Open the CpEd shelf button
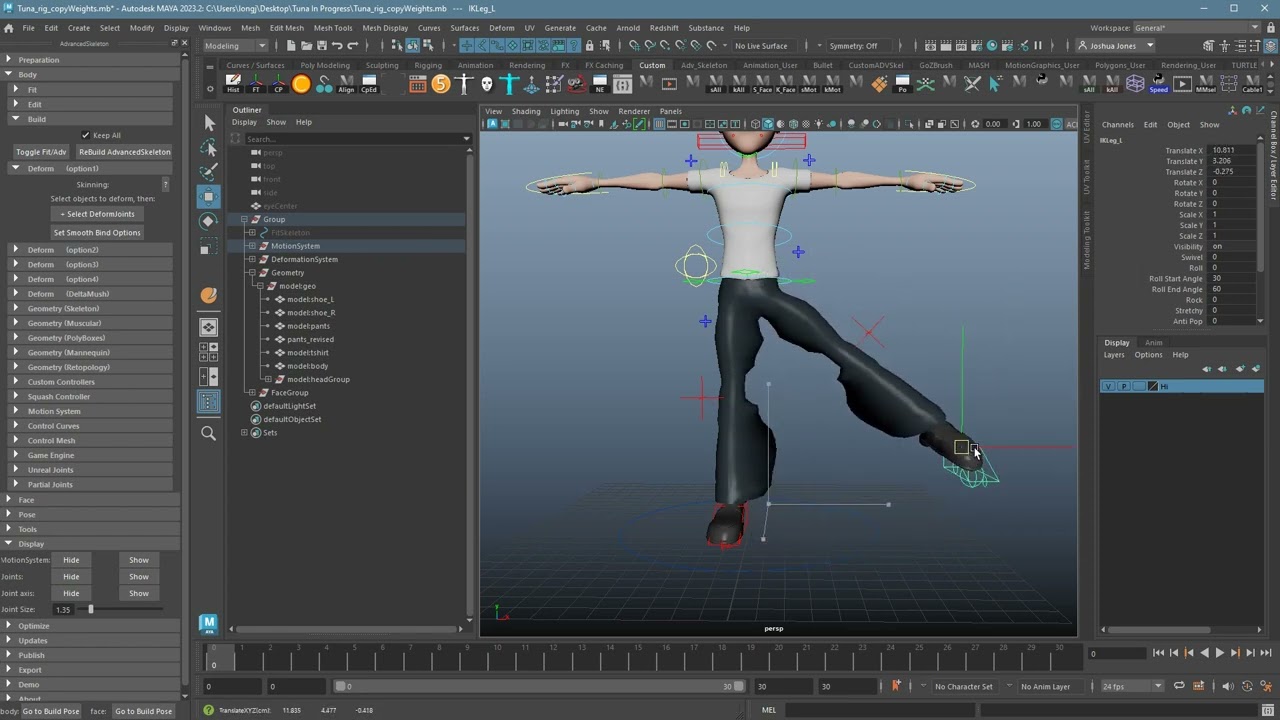 point(369,84)
